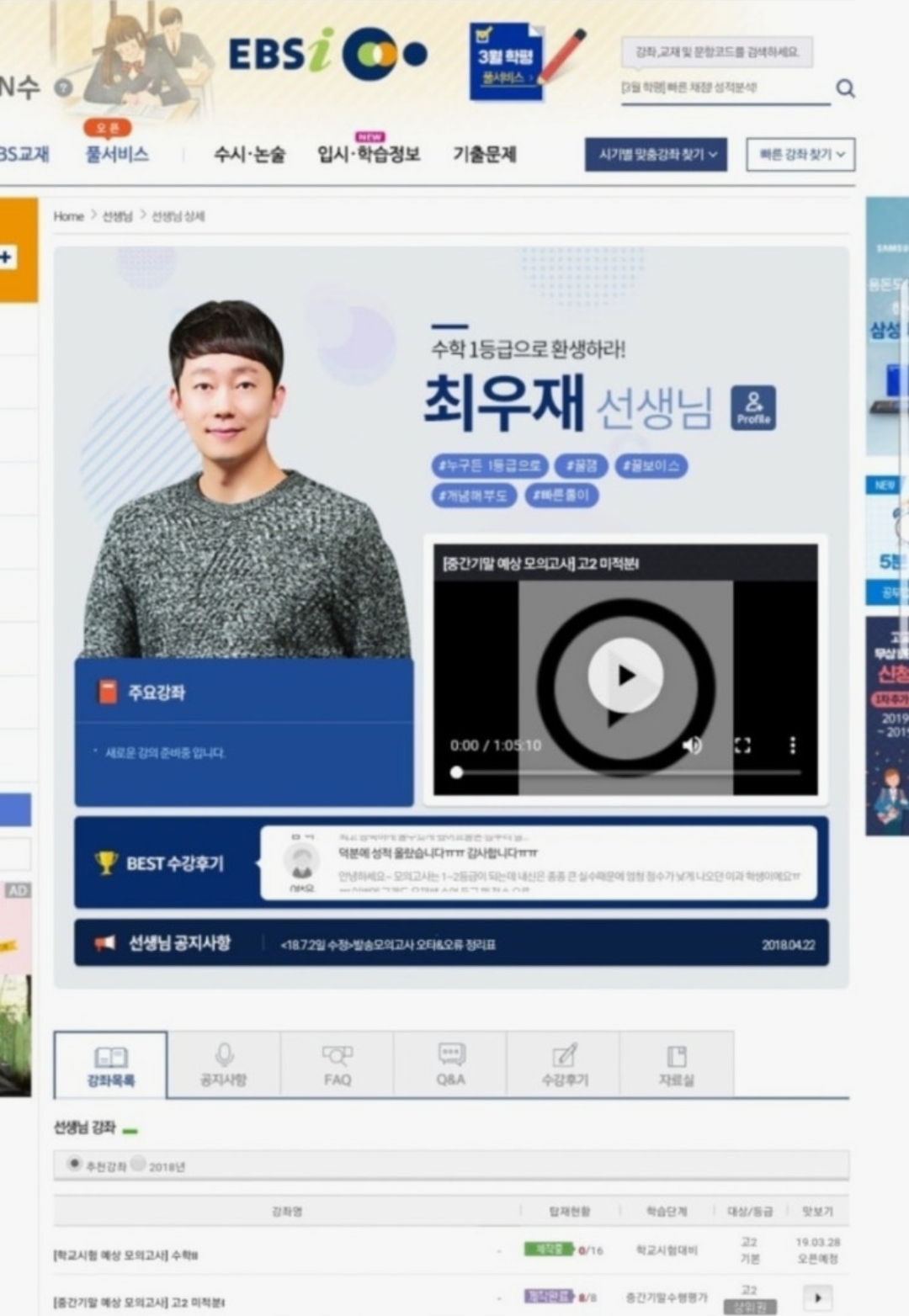
Task: Select the 강좌목록 tab
Action: click(x=110, y=1065)
